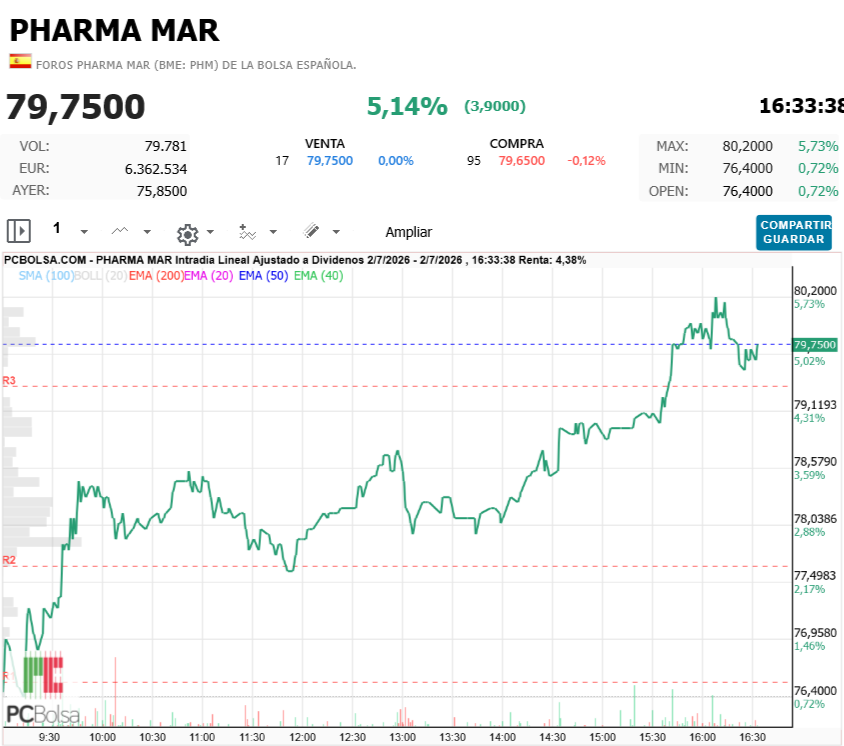Expand the chart type dropdown arrow

(x=147, y=232)
